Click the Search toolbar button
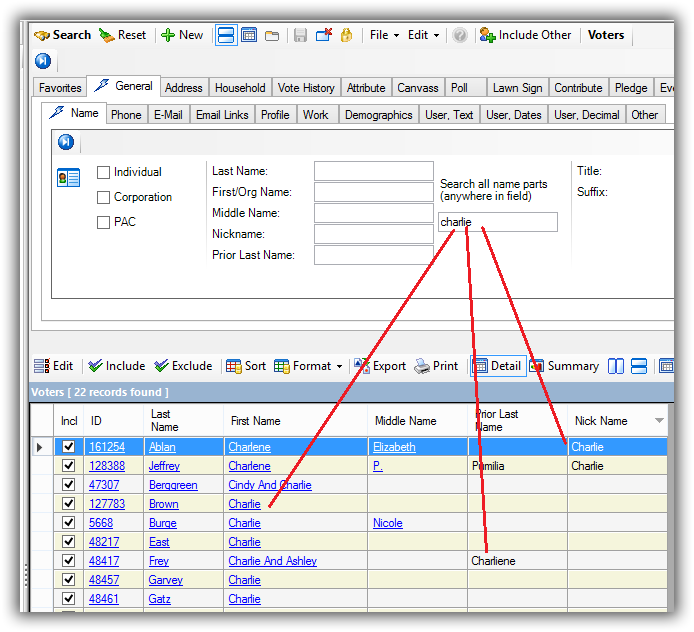Image resolution: width=694 pixels, height=632 pixels. (x=62, y=35)
